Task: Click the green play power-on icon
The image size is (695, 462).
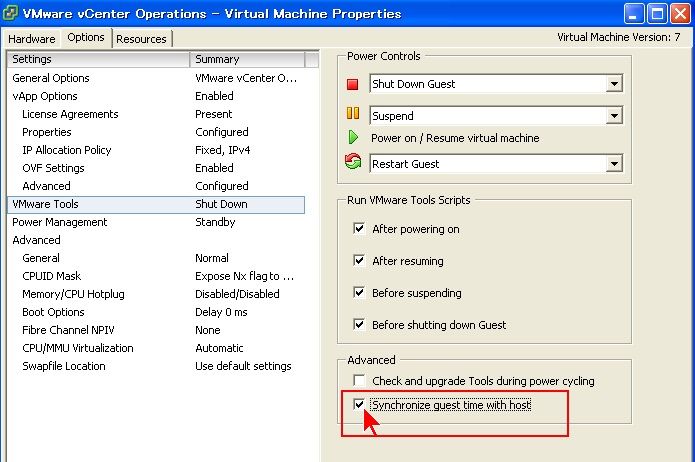Action: 353,137
